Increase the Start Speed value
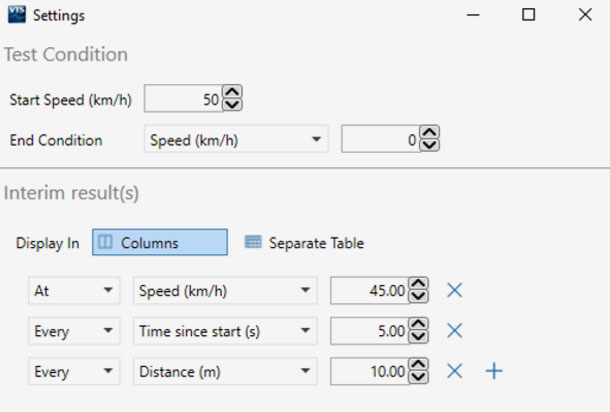Viewport: 610px width, 412px height. (x=232, y=93)
